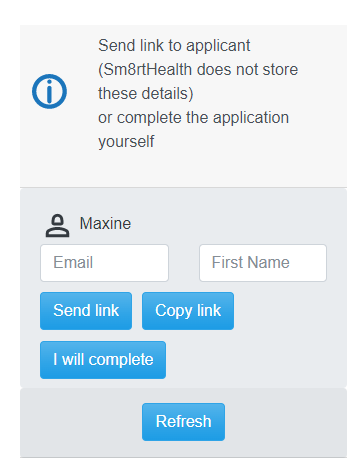Refresh the applicant list
364x472 pixels.
point(183,422)
